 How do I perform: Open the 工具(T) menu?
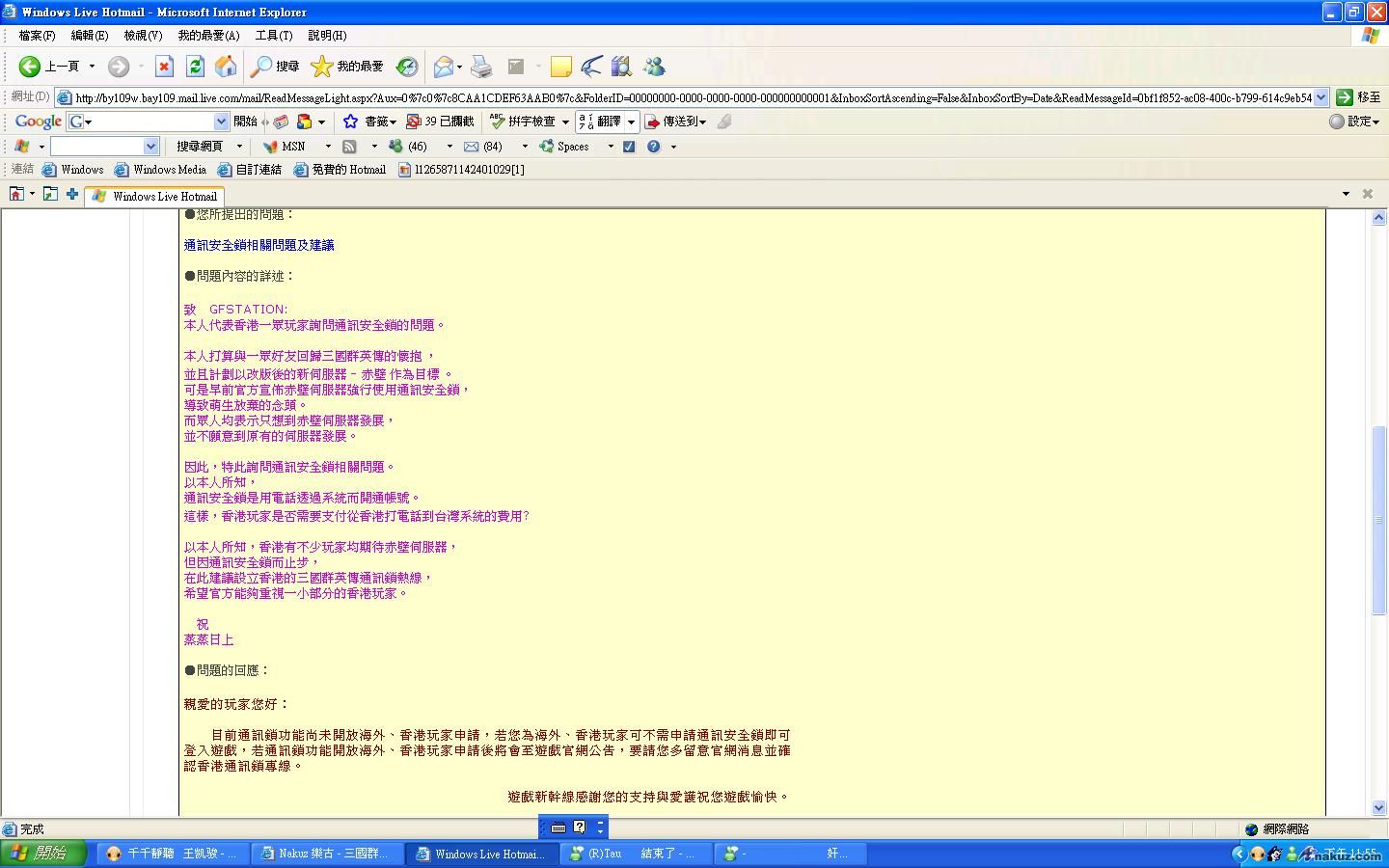(x=273, y=36)
